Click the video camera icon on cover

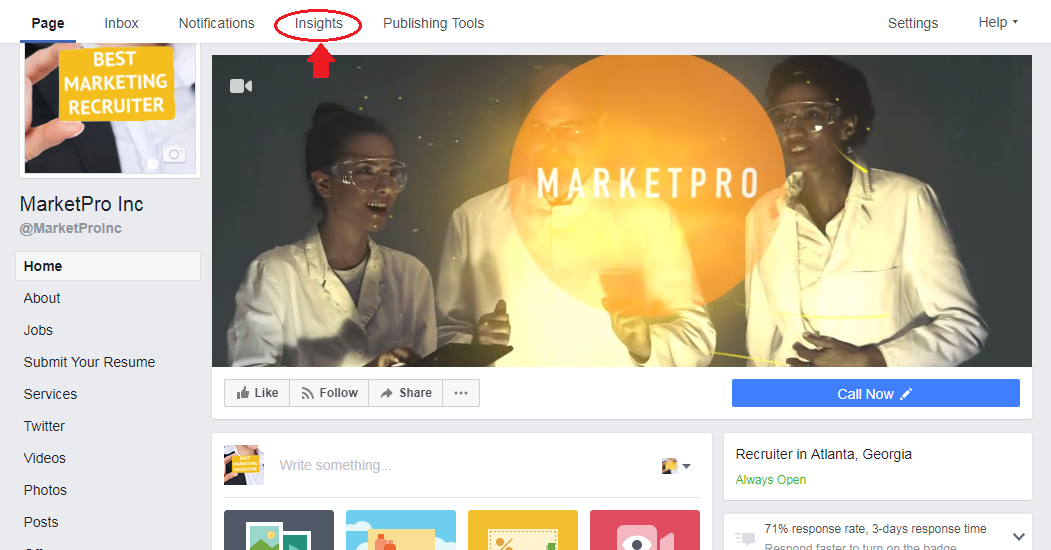click(241, 86)
